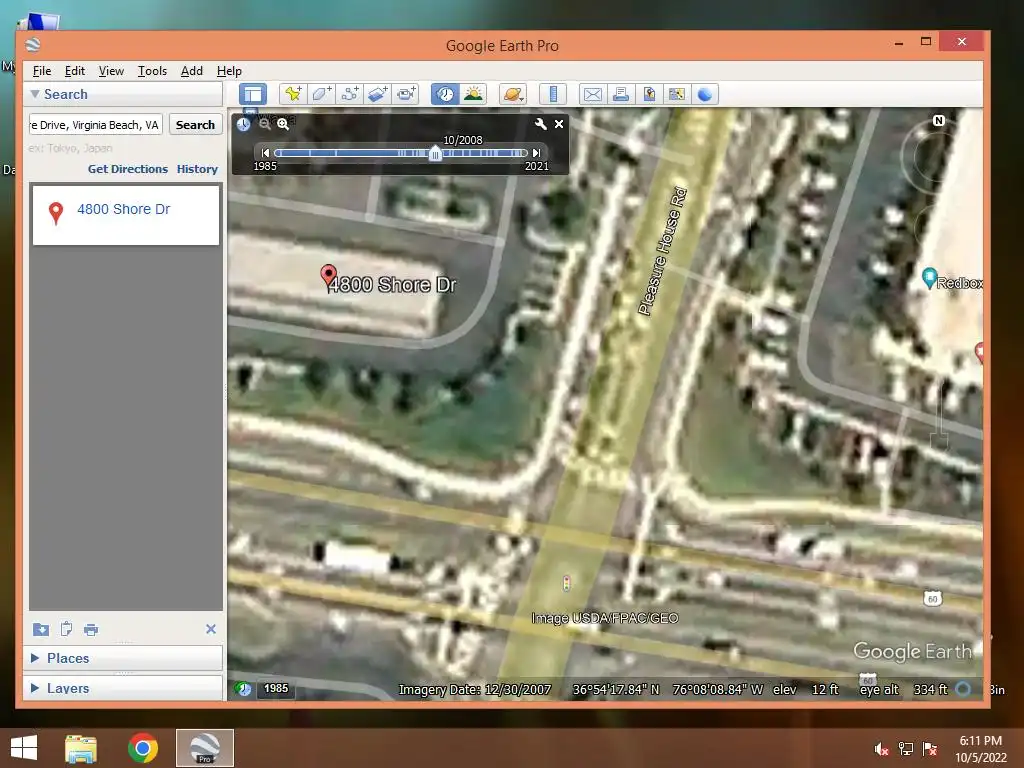The height and width of the screenshot is (768, 1024).
Task: Open File Explorer from the taskbar
Action: tap(81, 748)
